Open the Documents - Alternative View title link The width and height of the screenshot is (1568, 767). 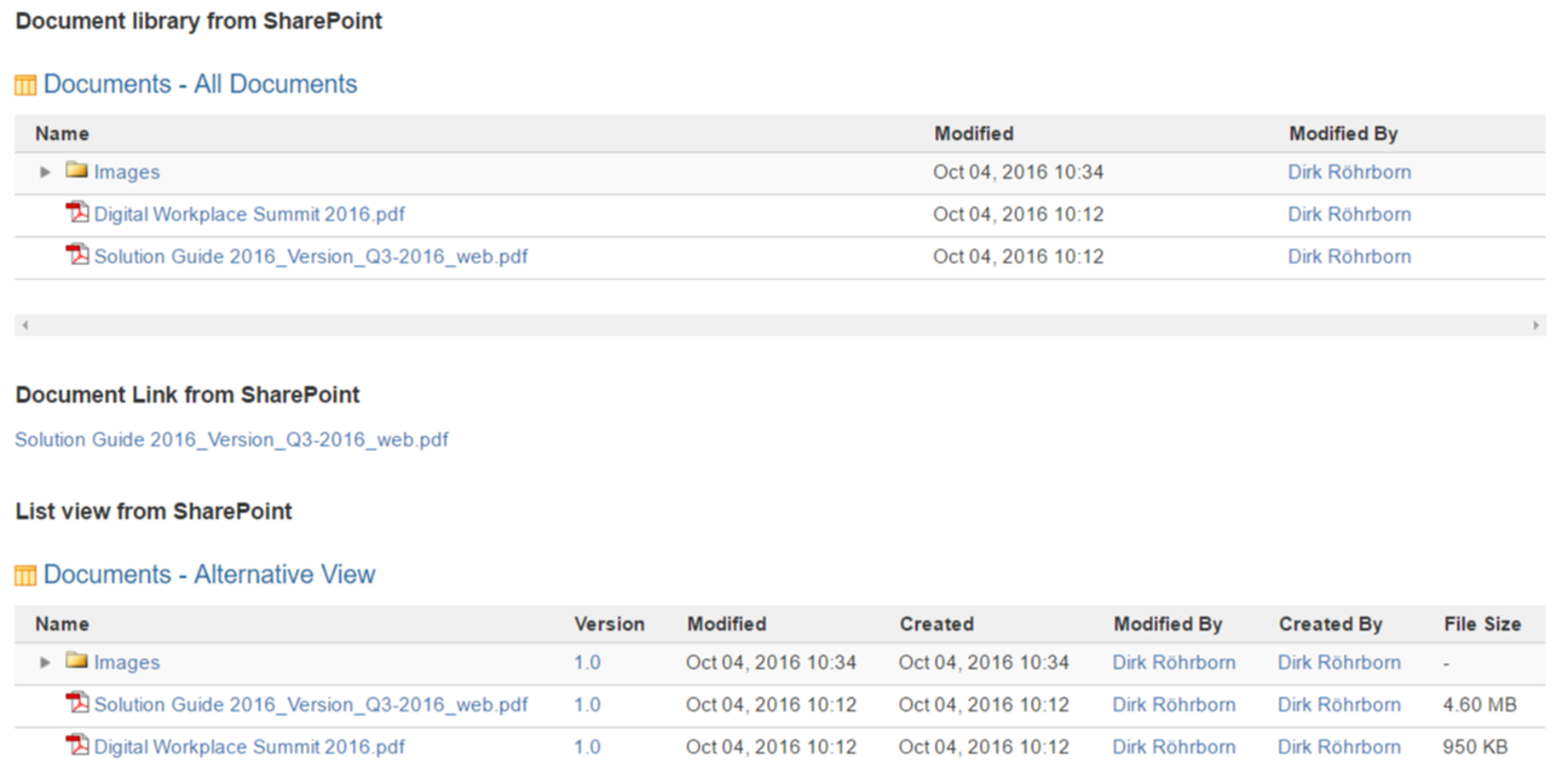(209, 574)
